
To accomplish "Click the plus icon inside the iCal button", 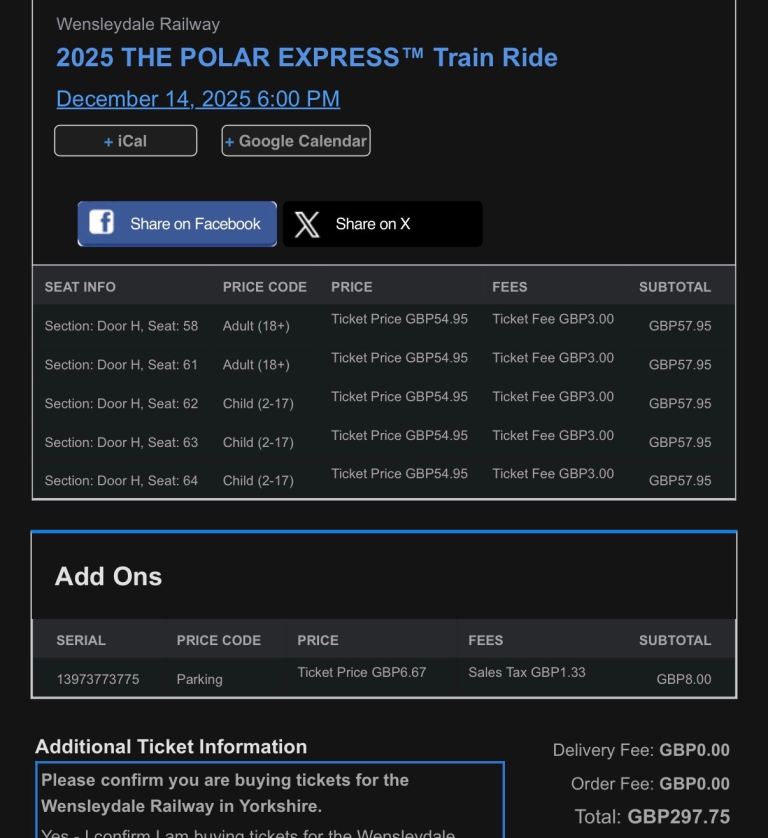I will coord(109,140).
